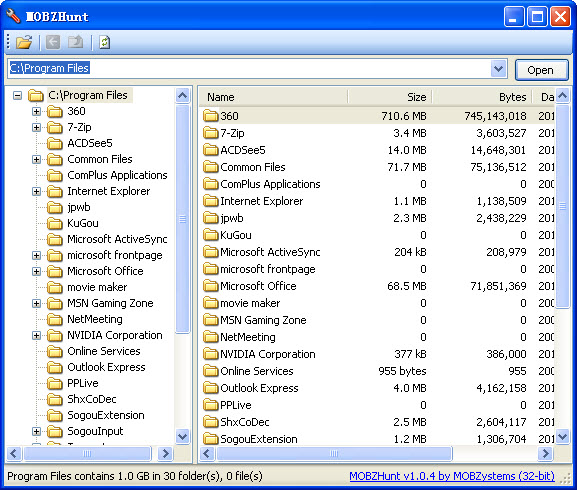Click inside the C:\Program Files path field

[x=249, y=68]
